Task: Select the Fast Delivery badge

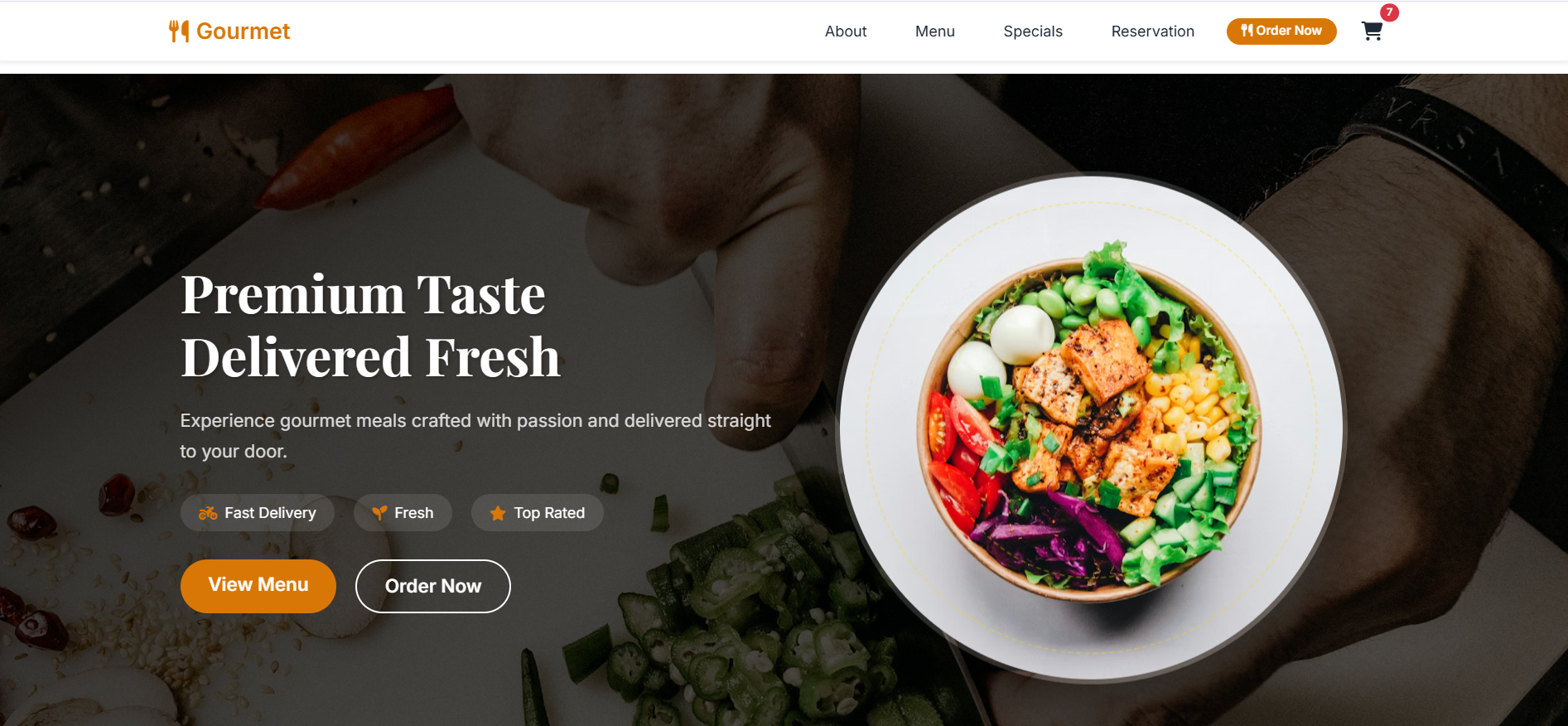Action: pos(258,513)
